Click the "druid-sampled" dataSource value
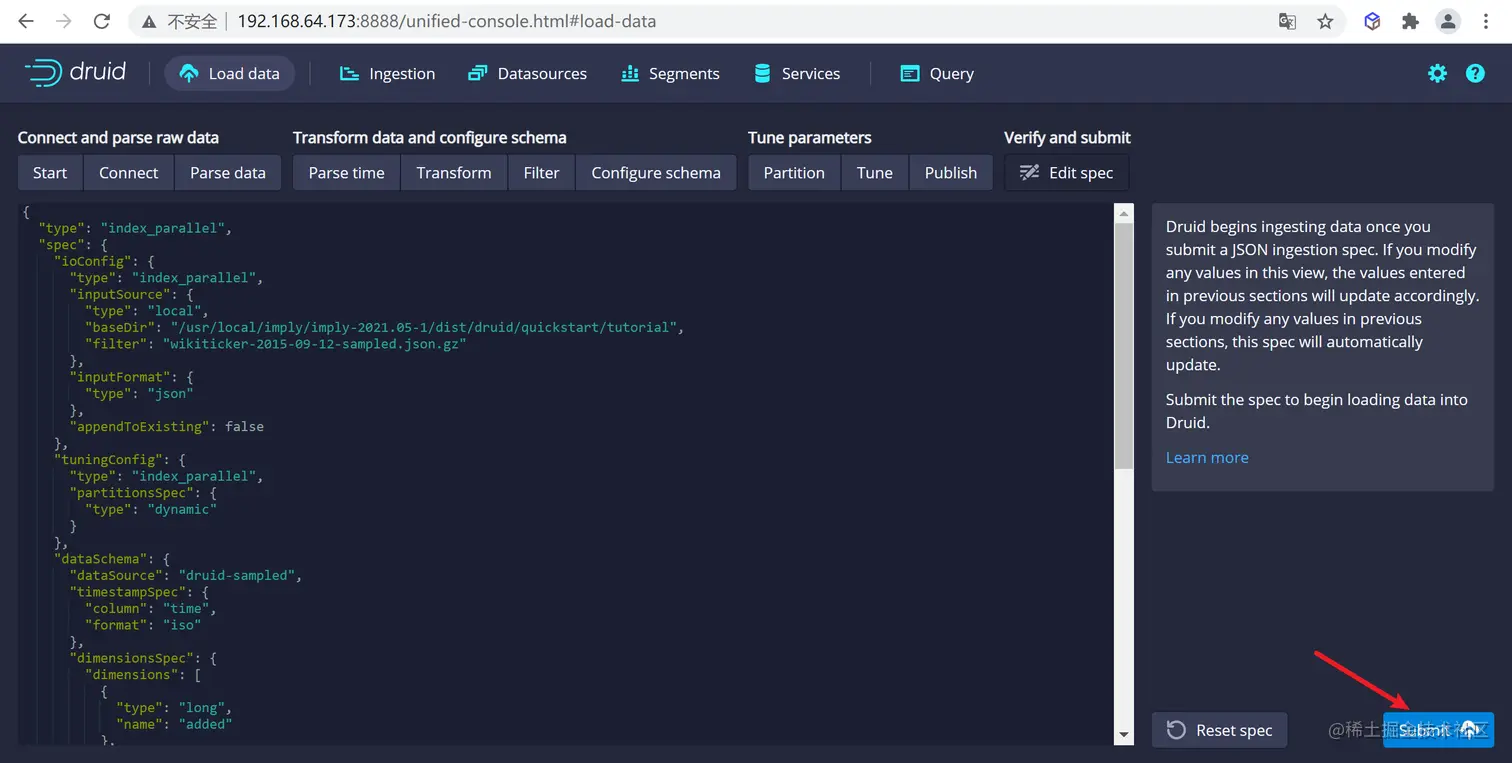Viewport: 1512px width, 763px height. [240, 575]
